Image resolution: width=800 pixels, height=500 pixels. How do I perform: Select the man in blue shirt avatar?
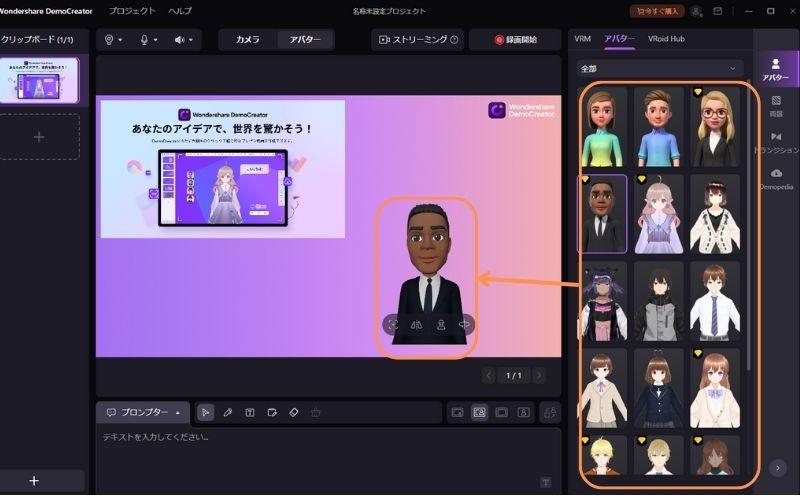[x=659, y=127]
